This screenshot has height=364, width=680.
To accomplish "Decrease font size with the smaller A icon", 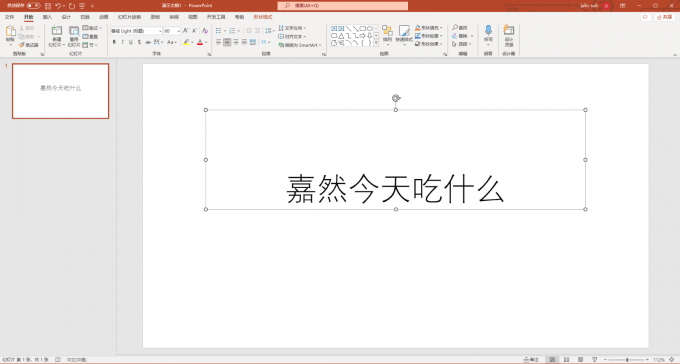I will coord(194,31).
